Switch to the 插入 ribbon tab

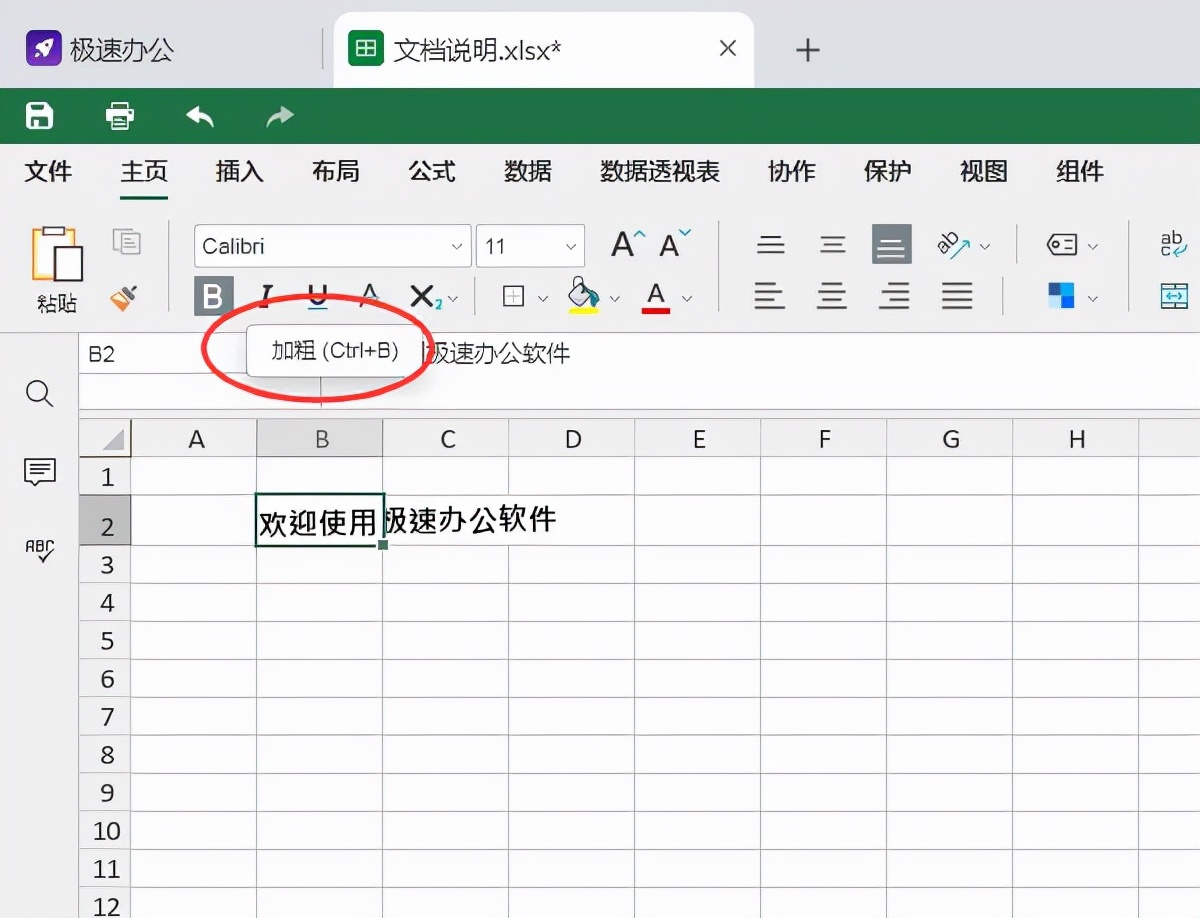click(x=239, y=172)
